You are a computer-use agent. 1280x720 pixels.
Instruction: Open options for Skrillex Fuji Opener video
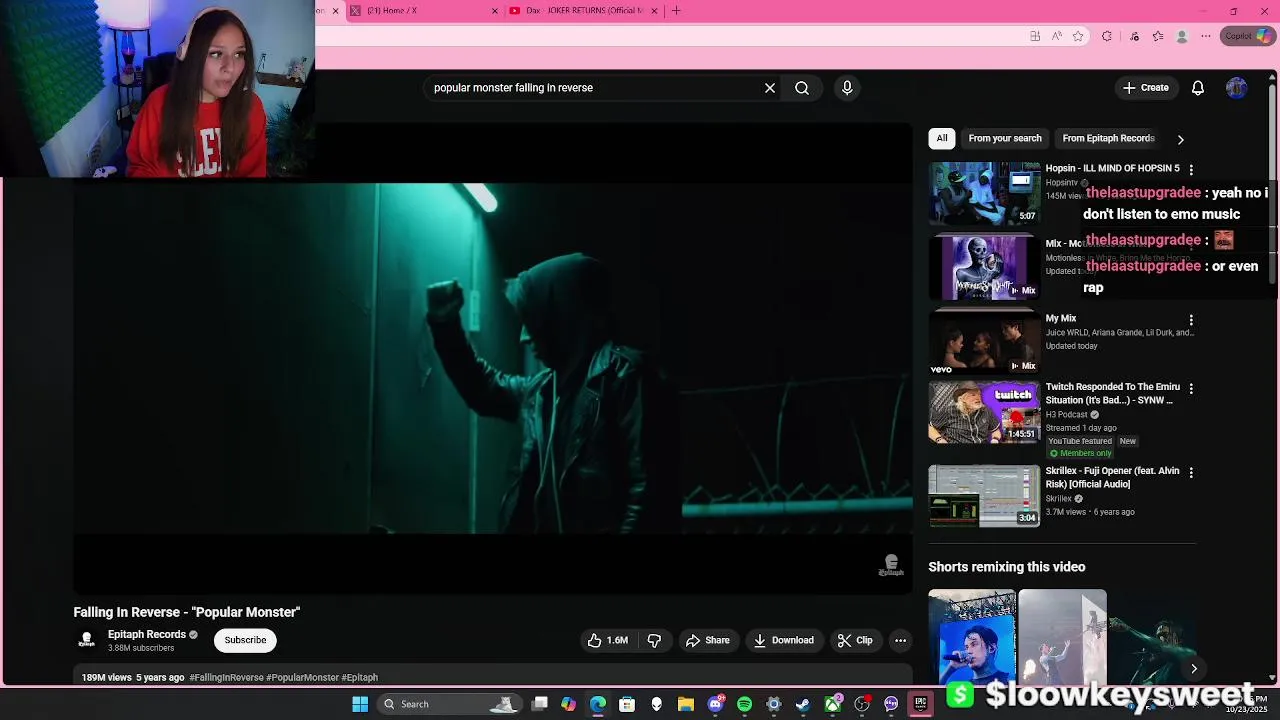click(1191, 472)
